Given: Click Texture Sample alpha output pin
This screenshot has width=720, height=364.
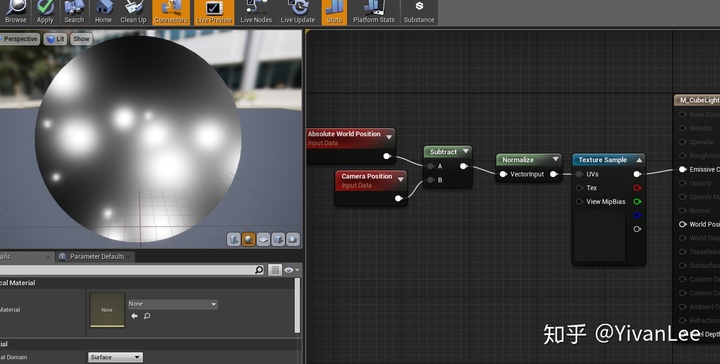Looking at the screenshot, I should tap(637, 229).
